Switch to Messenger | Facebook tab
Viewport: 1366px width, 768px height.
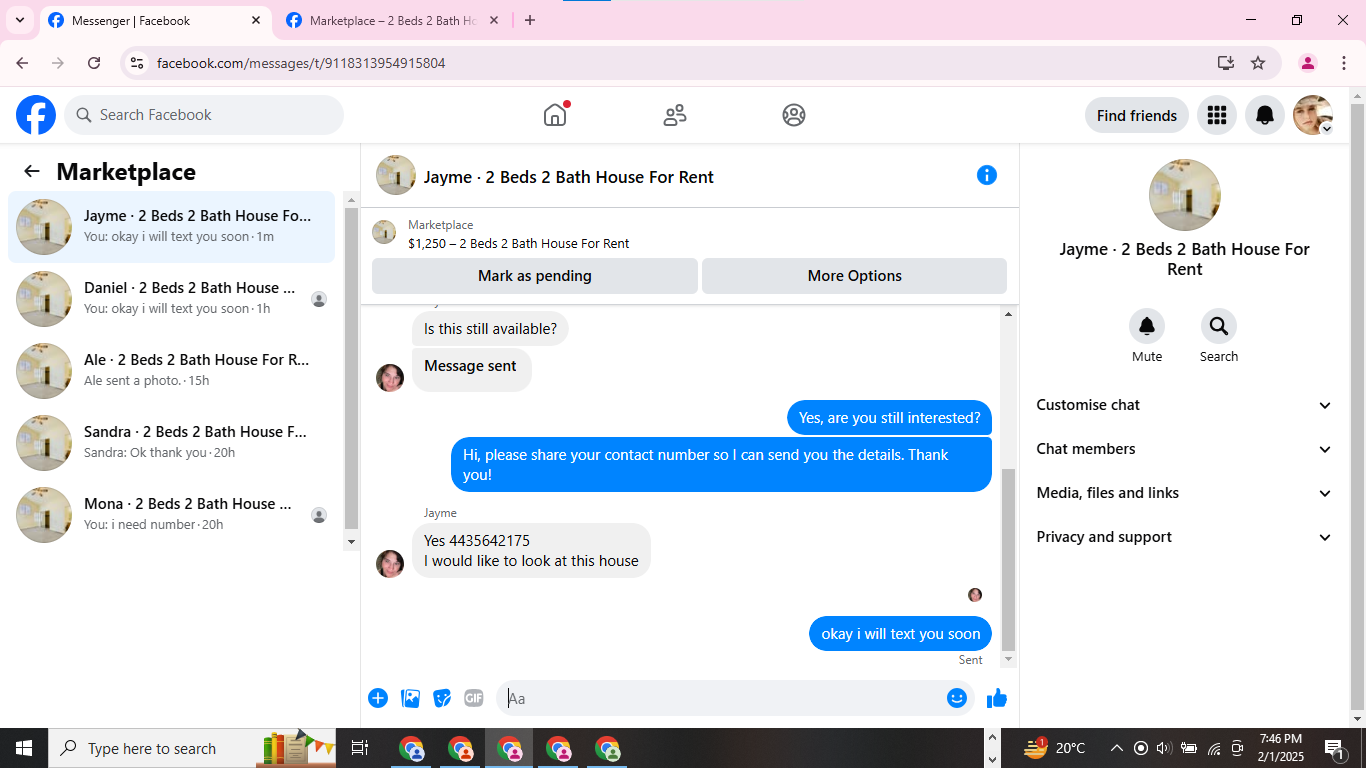[155, 20]
